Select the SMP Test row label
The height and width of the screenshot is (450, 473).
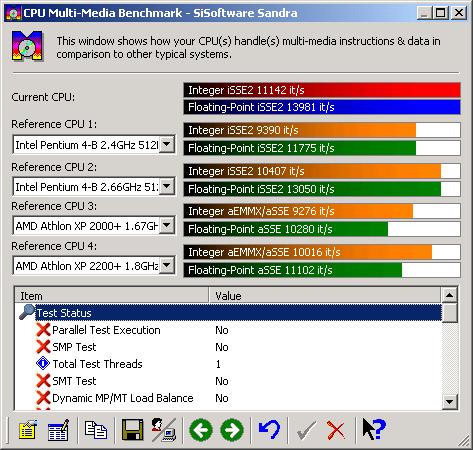point(74,347)
